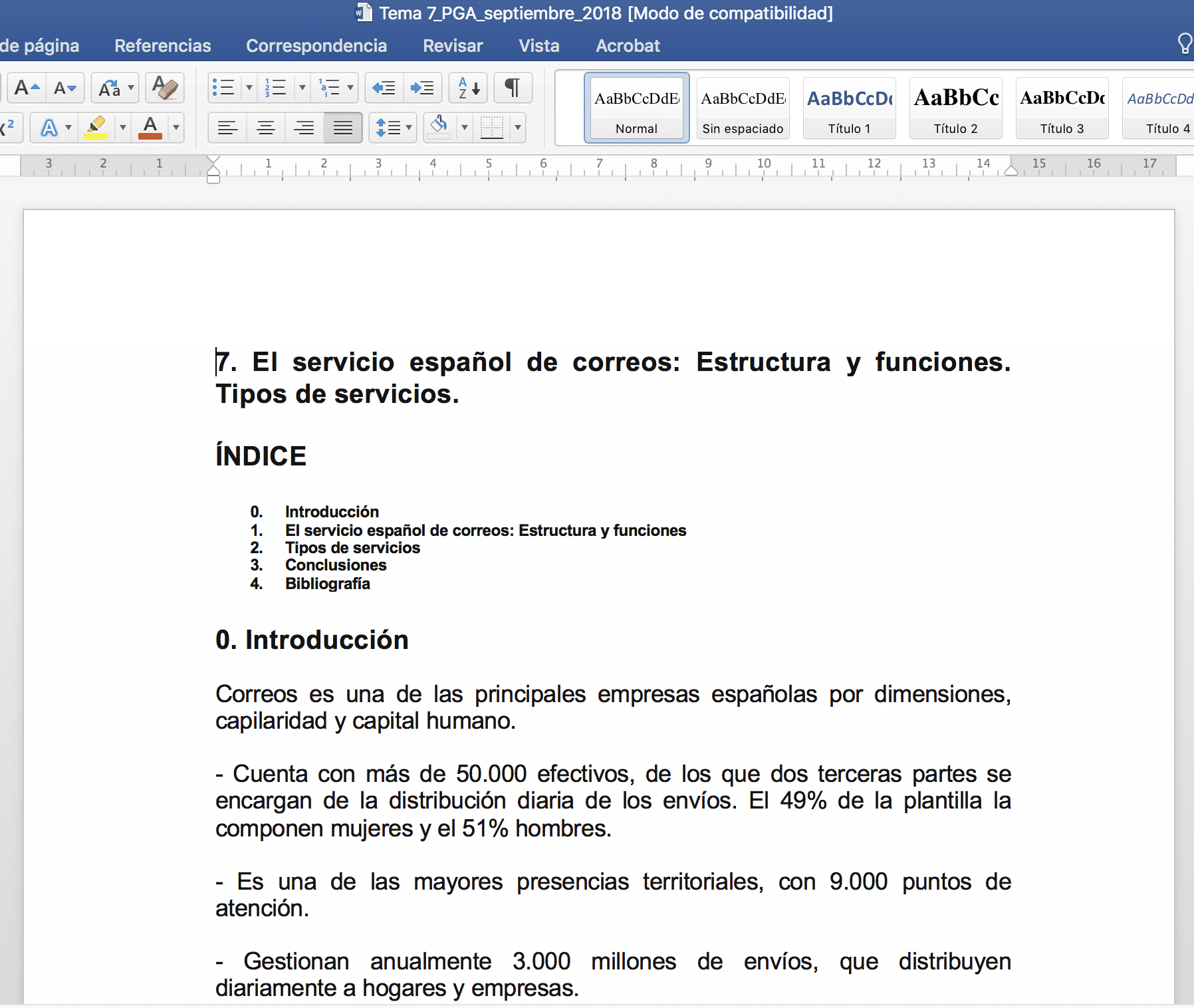Clear all formatting with the eraser icon
Viewport: 1194px width, 1008px height.
(x=164, y=88)
